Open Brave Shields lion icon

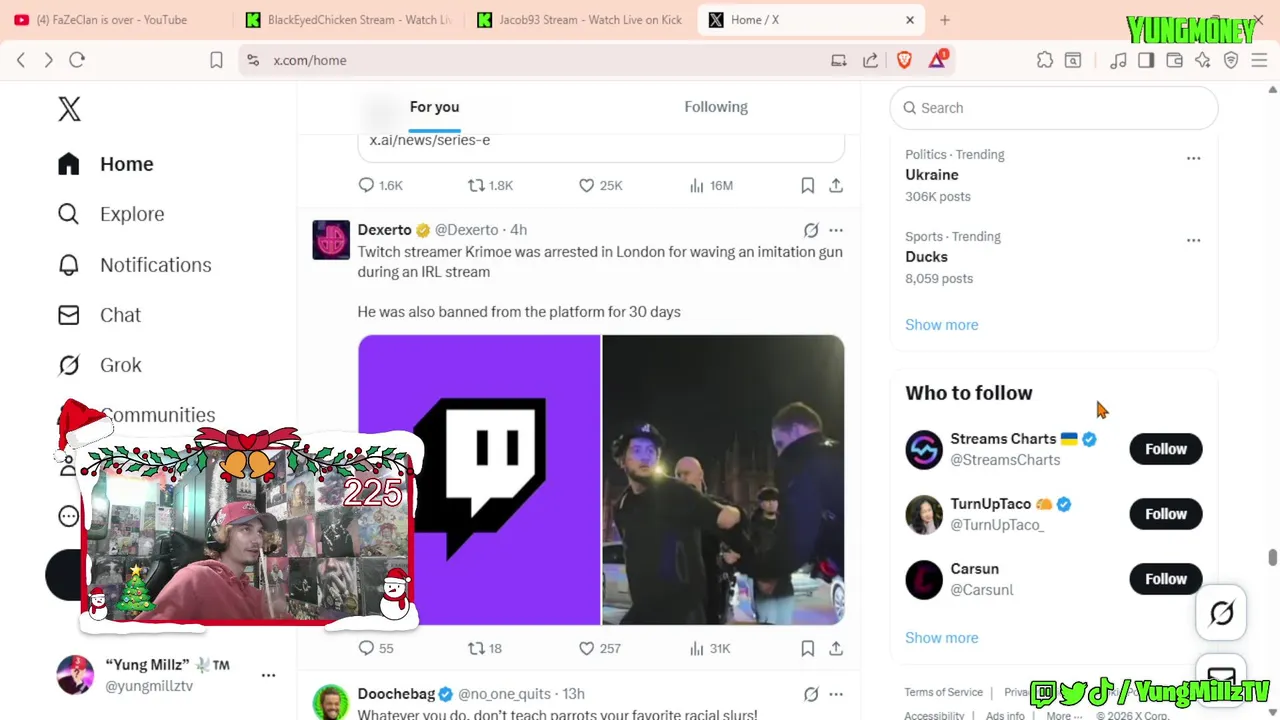(x=905, y=60)
